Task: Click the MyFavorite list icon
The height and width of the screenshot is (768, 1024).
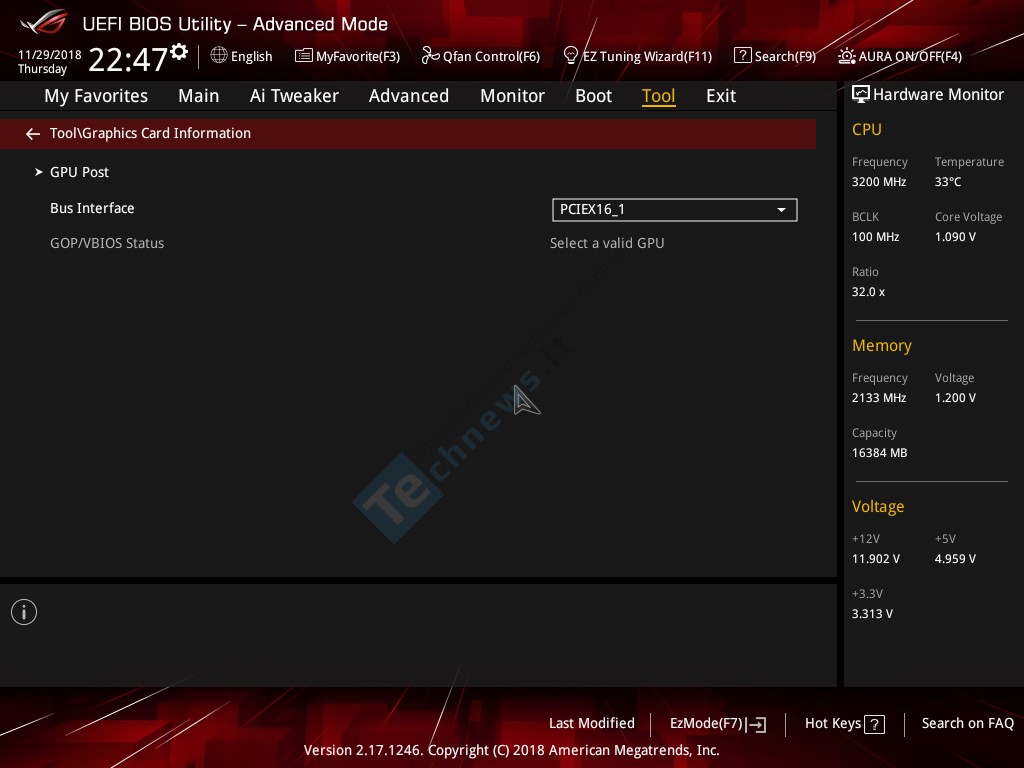Action: pyautogui.click(x=304, y=56)
